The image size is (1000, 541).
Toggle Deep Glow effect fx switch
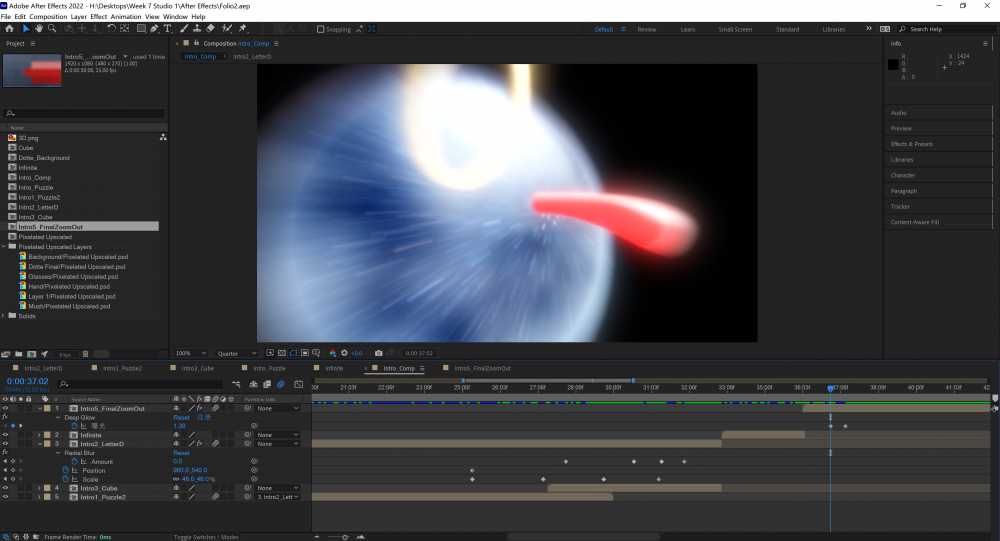point(5,417)
